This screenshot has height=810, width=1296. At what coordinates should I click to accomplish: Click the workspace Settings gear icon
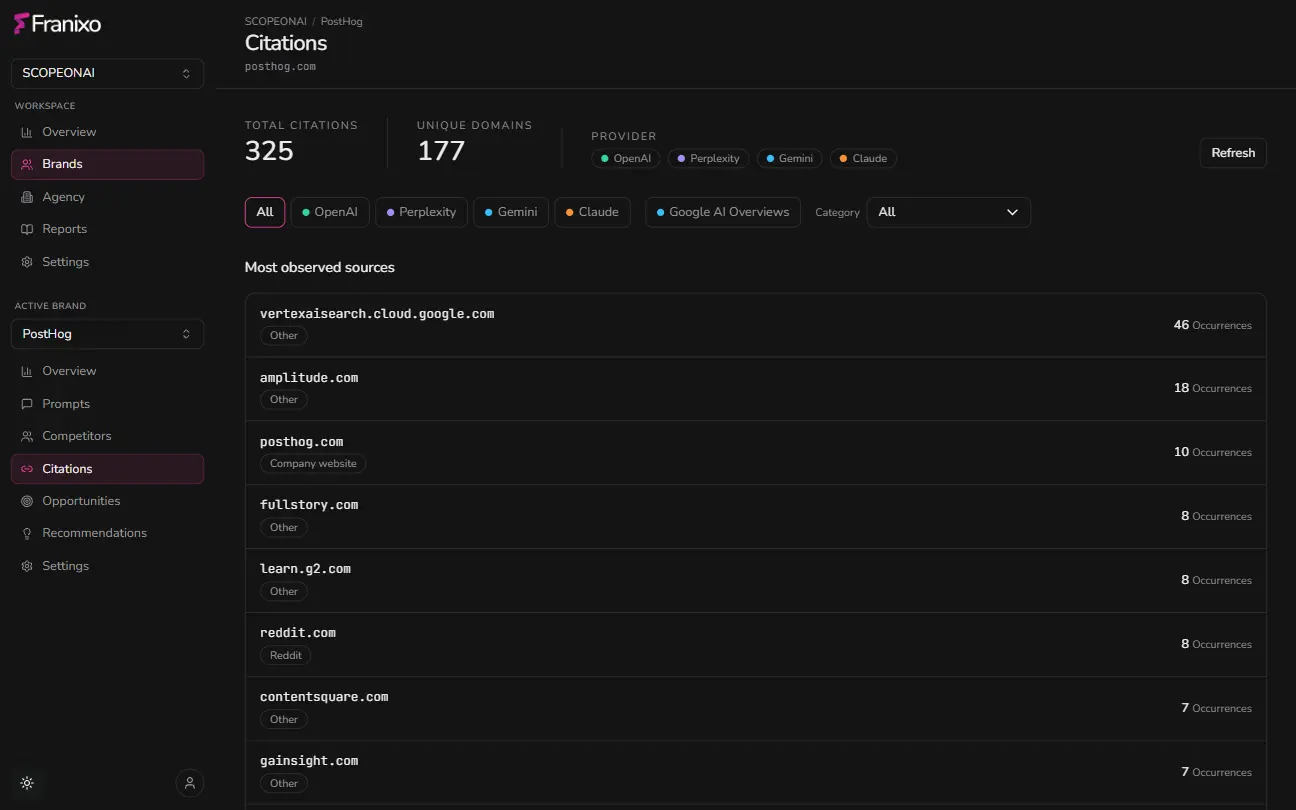click(x=27, y=262)
